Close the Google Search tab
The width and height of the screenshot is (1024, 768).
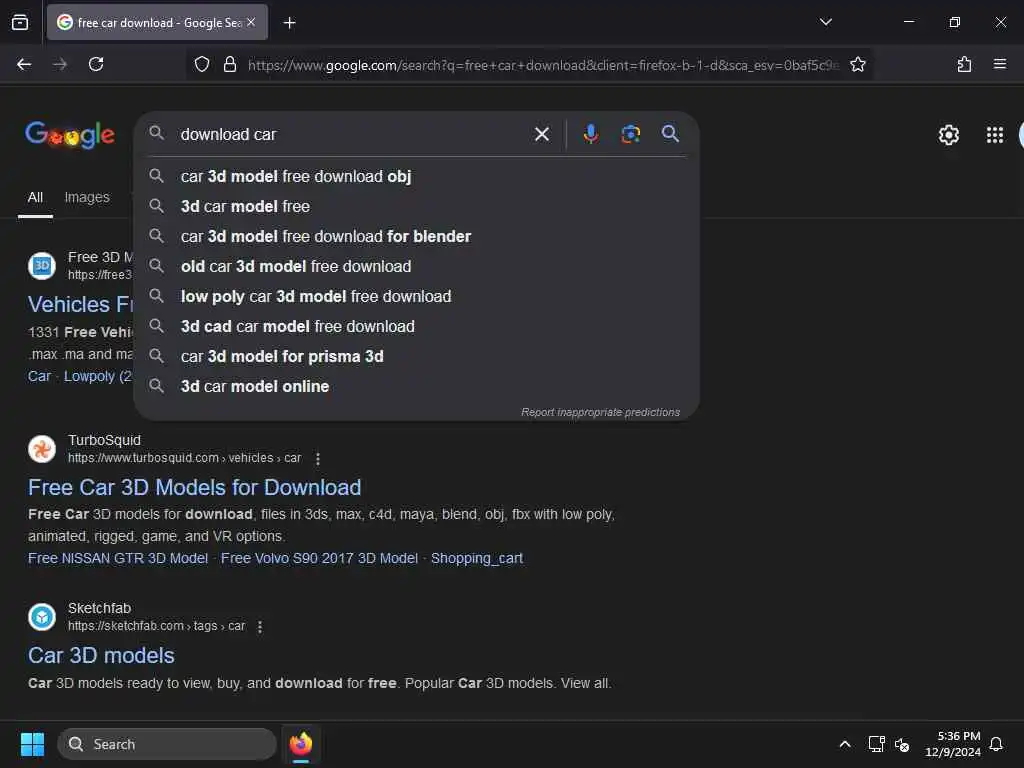point(251,22)
